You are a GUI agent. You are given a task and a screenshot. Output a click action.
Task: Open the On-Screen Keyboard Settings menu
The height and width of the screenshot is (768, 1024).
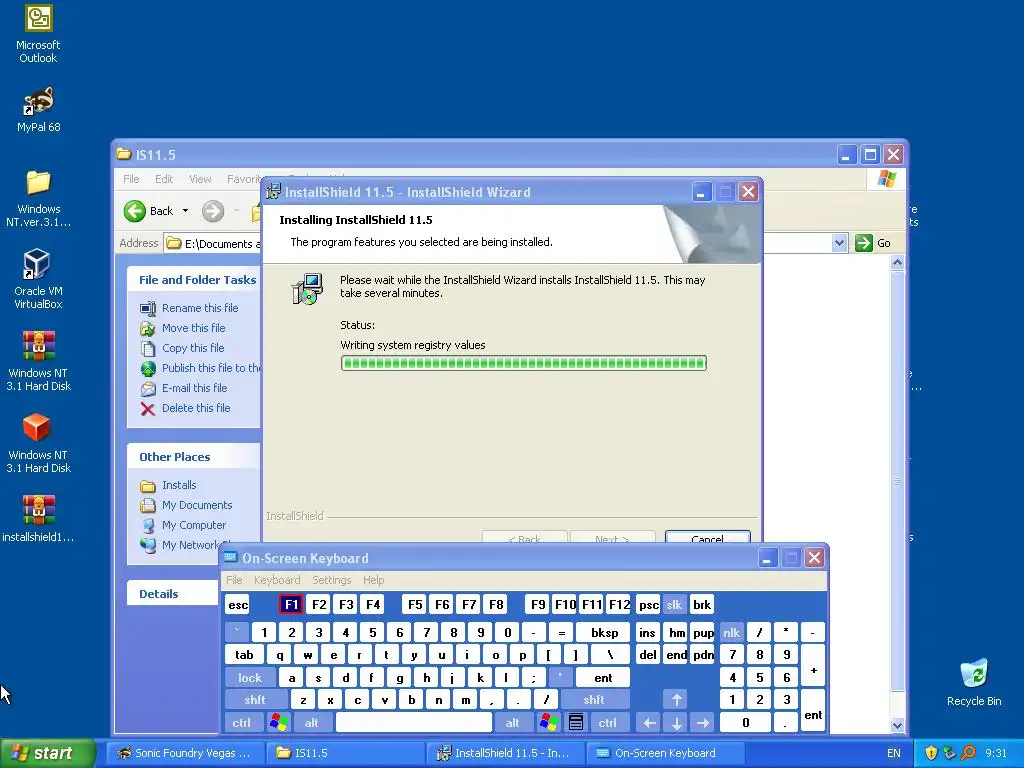(332, 580)
